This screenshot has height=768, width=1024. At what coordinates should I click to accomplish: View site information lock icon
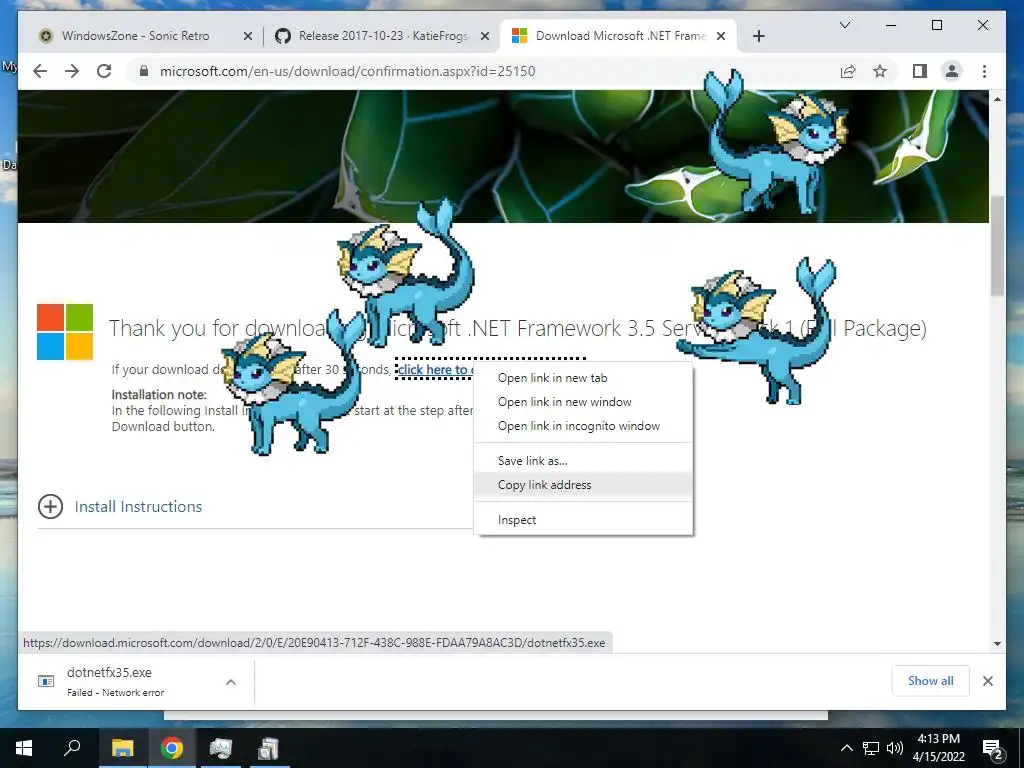click(144, 71)
